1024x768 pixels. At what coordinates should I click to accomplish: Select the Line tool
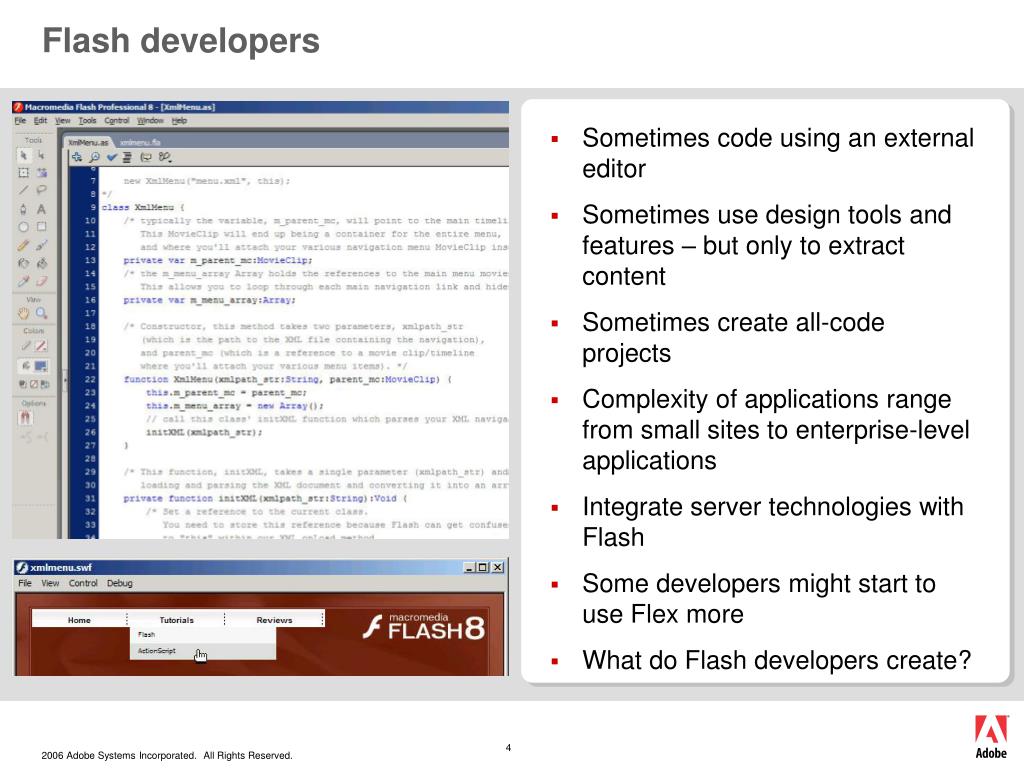pyautogui.click(x=24, y=191)
